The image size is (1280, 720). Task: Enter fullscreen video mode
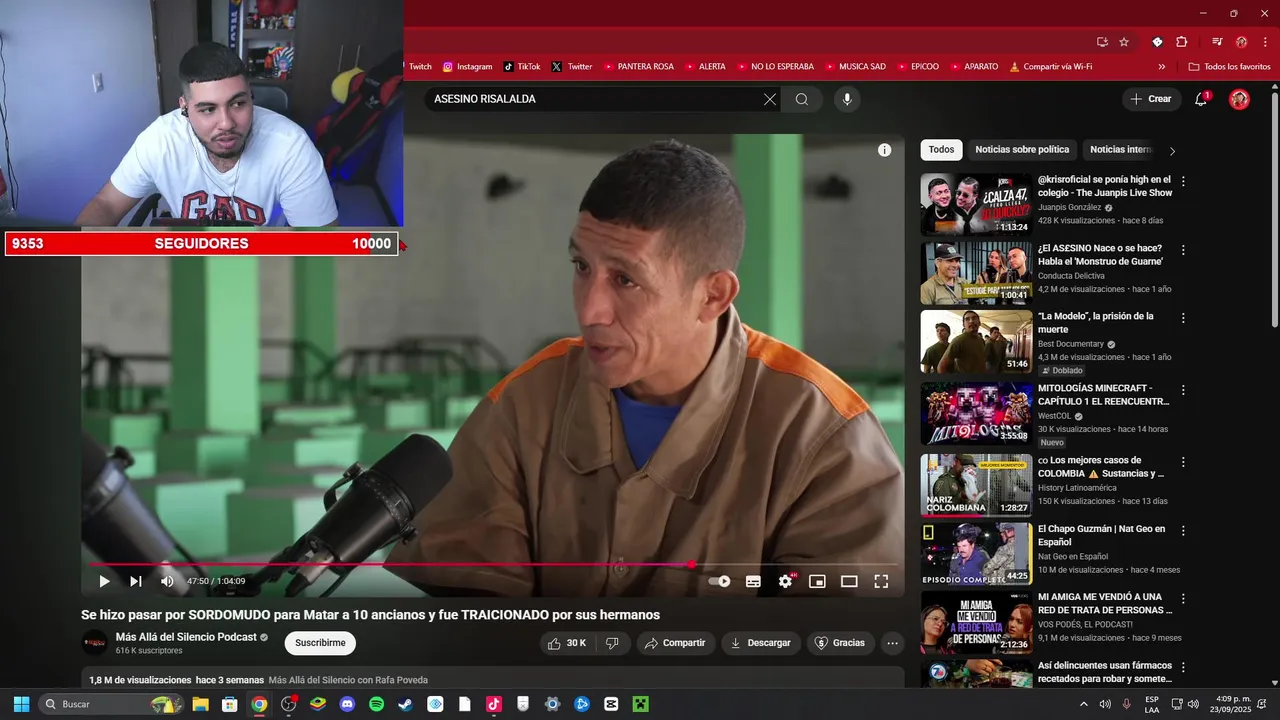tap(881, 581)
